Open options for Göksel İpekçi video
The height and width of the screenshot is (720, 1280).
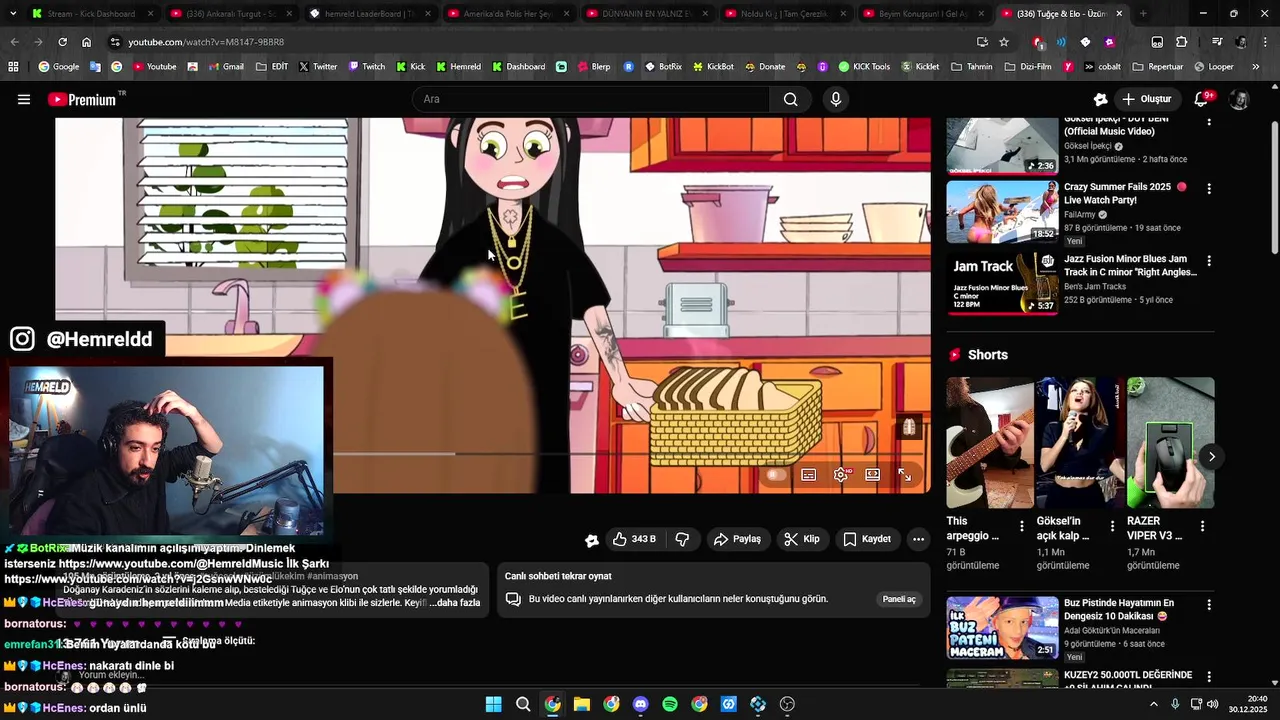tap(1209, 121)
